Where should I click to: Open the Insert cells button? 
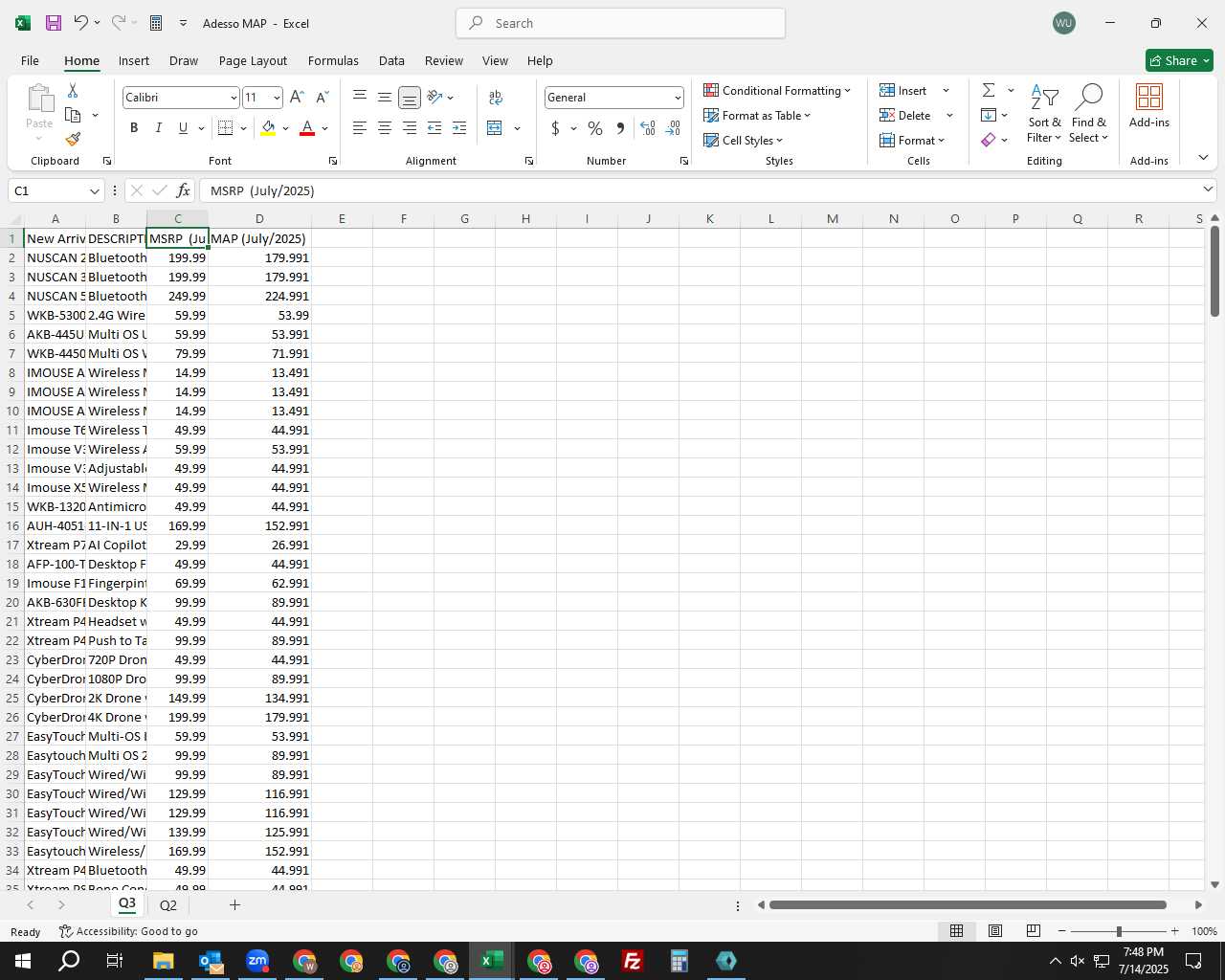903,90
